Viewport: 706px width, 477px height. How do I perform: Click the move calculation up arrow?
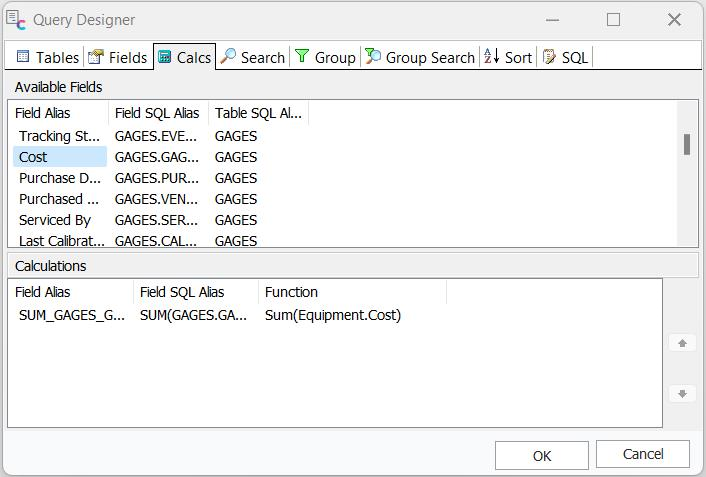[x=682, y=343]
